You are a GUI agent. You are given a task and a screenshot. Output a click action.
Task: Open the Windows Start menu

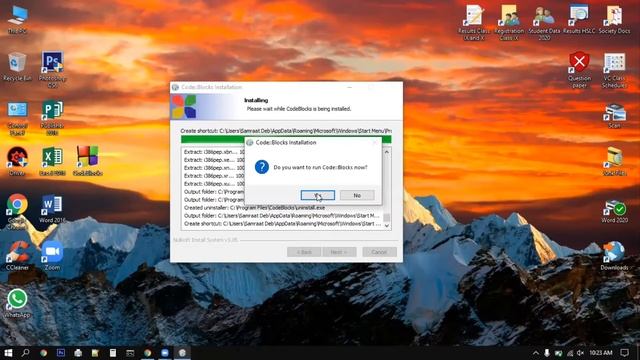8,353
